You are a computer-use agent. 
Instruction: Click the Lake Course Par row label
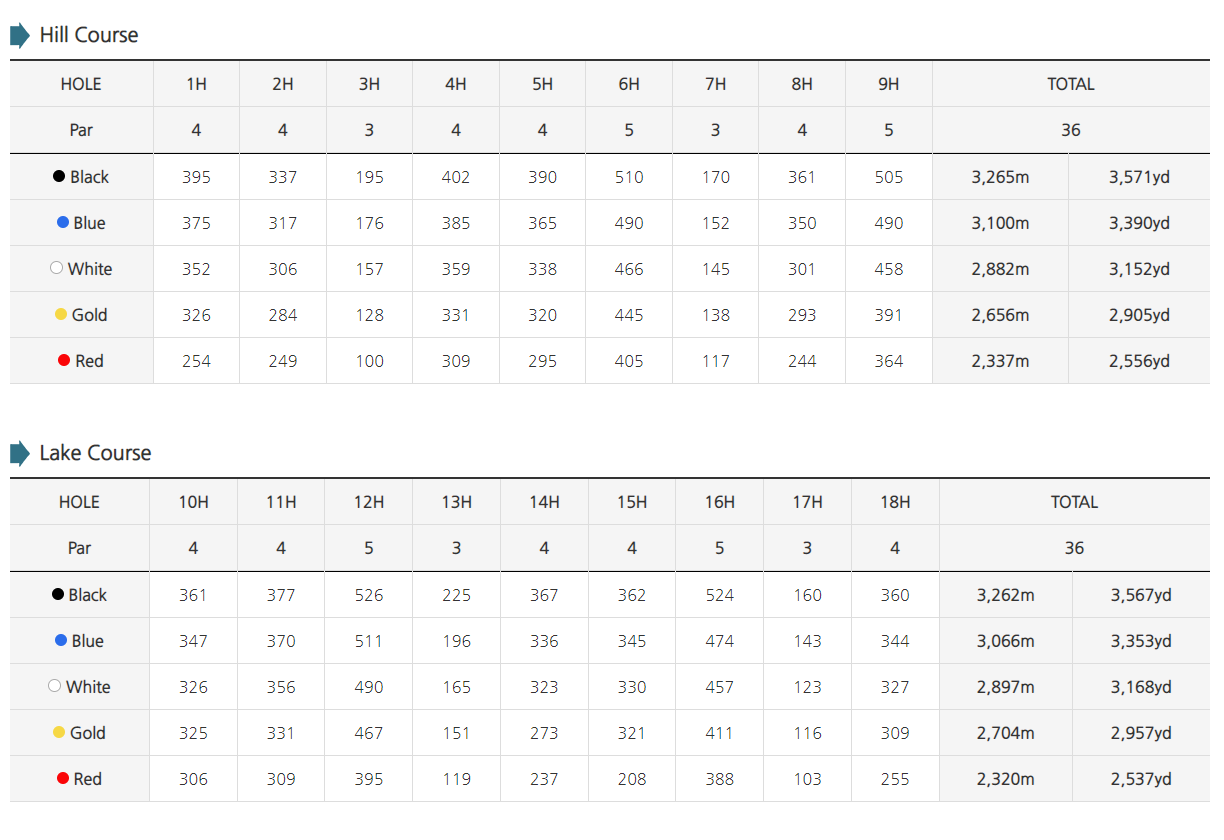pos(79,548)
